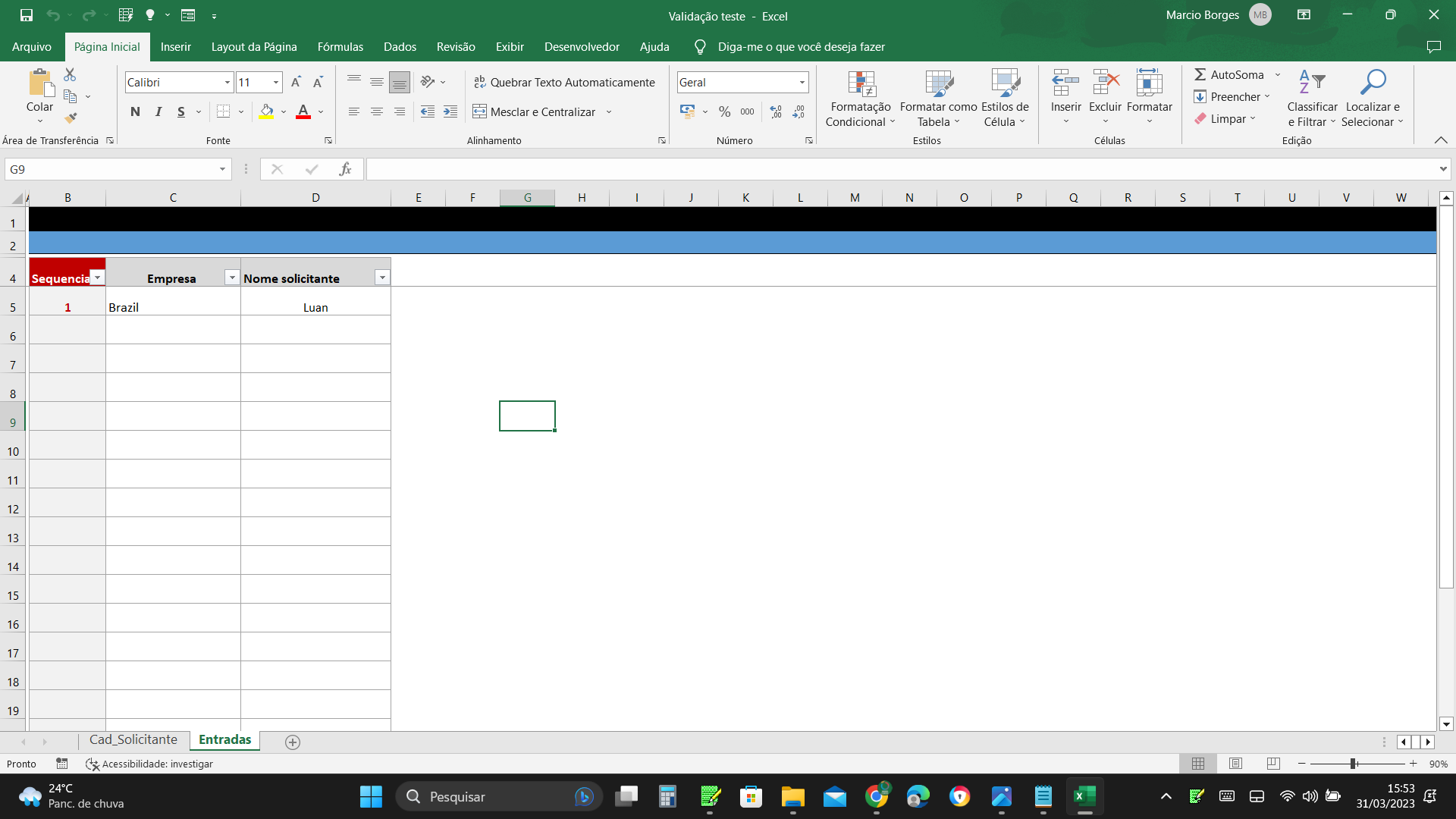Viewport: 1456px width, 819px height.
Task: Open Sequencia column filter dropdown
Action: point(98,278)
